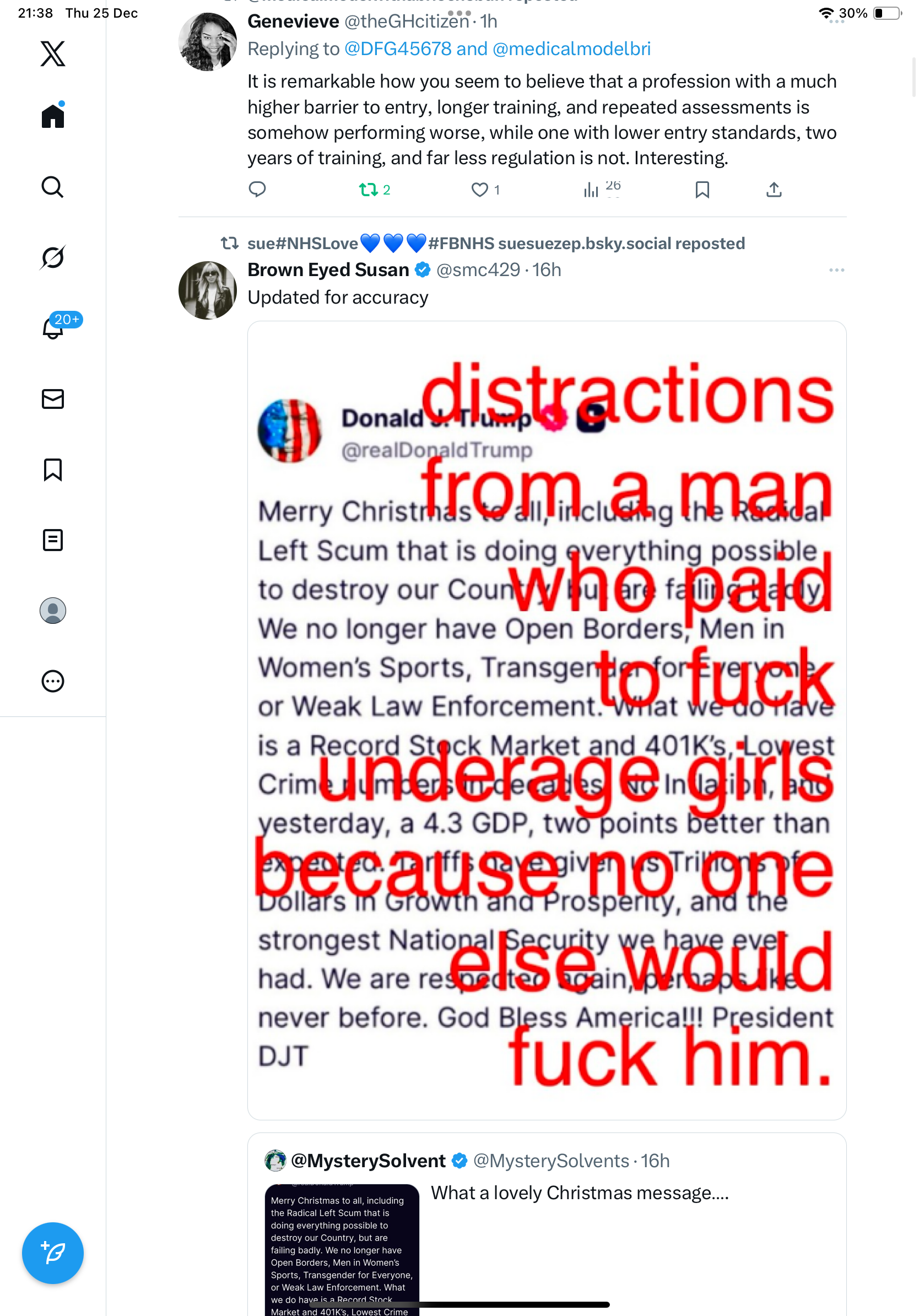
Task: Open the @medicalmodelbri mention link
Action: [x=571, y=49]
